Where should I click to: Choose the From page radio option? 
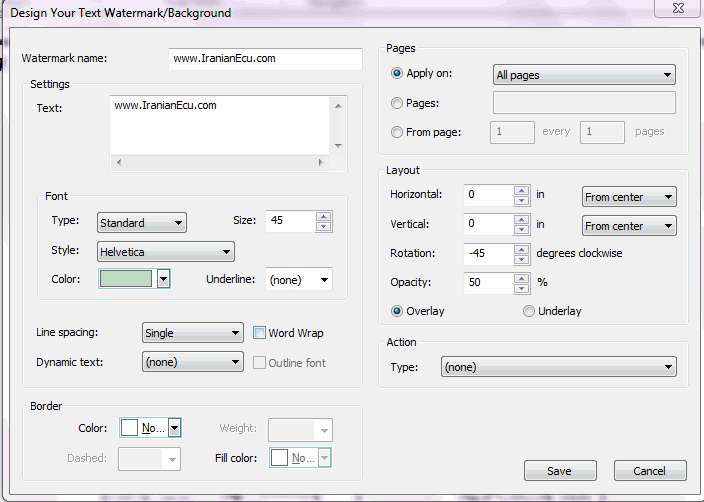point(398,131)
